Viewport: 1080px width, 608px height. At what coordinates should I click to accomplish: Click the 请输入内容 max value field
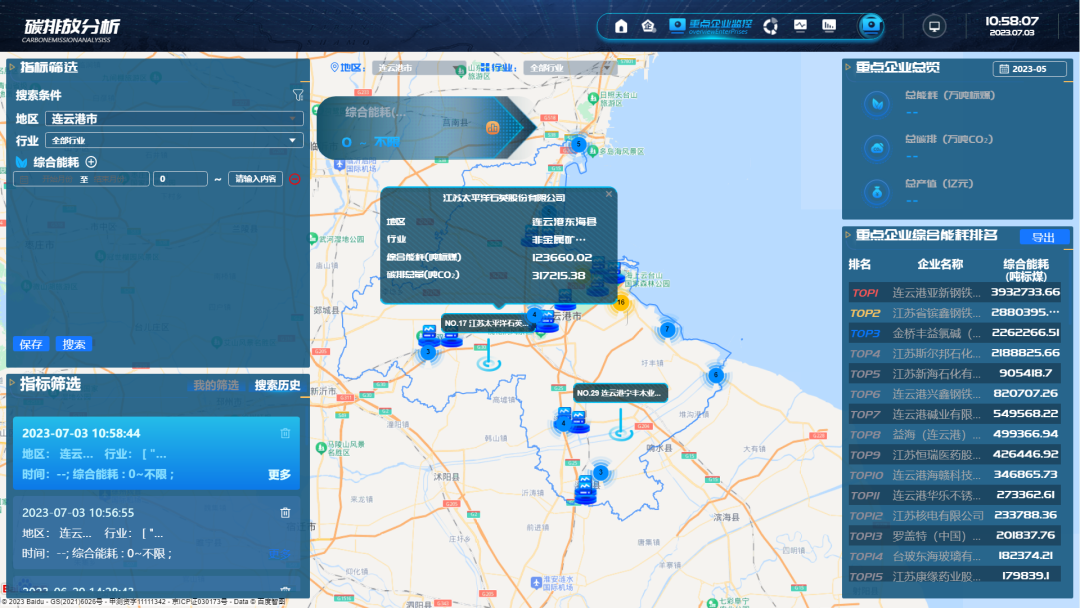(x=255, y=179)
